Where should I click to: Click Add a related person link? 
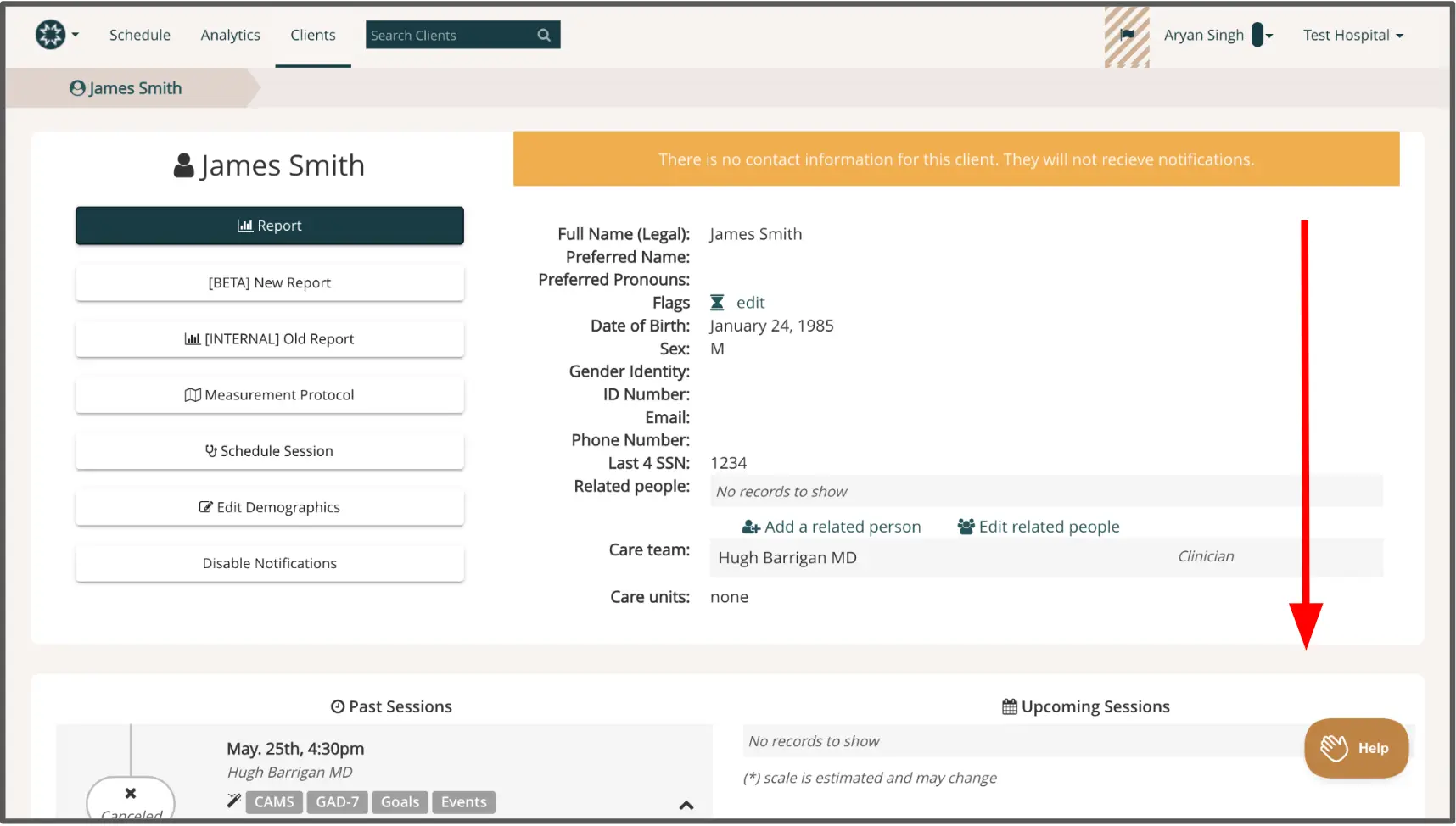point(831,526)
